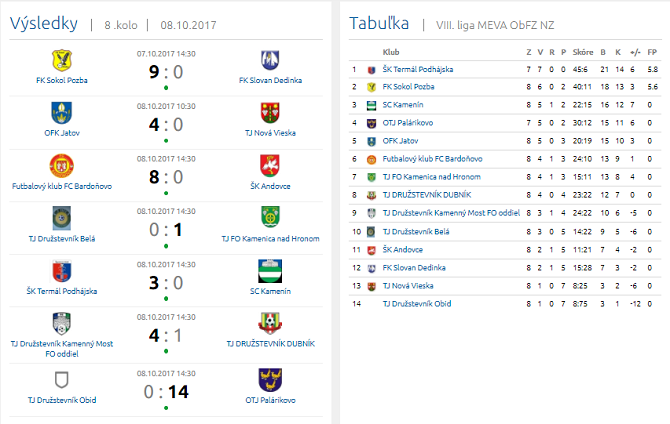The image size is (670, 424).
Task: Click the TJ Nová Vieska crest in results
Action: tap(271, 112)
